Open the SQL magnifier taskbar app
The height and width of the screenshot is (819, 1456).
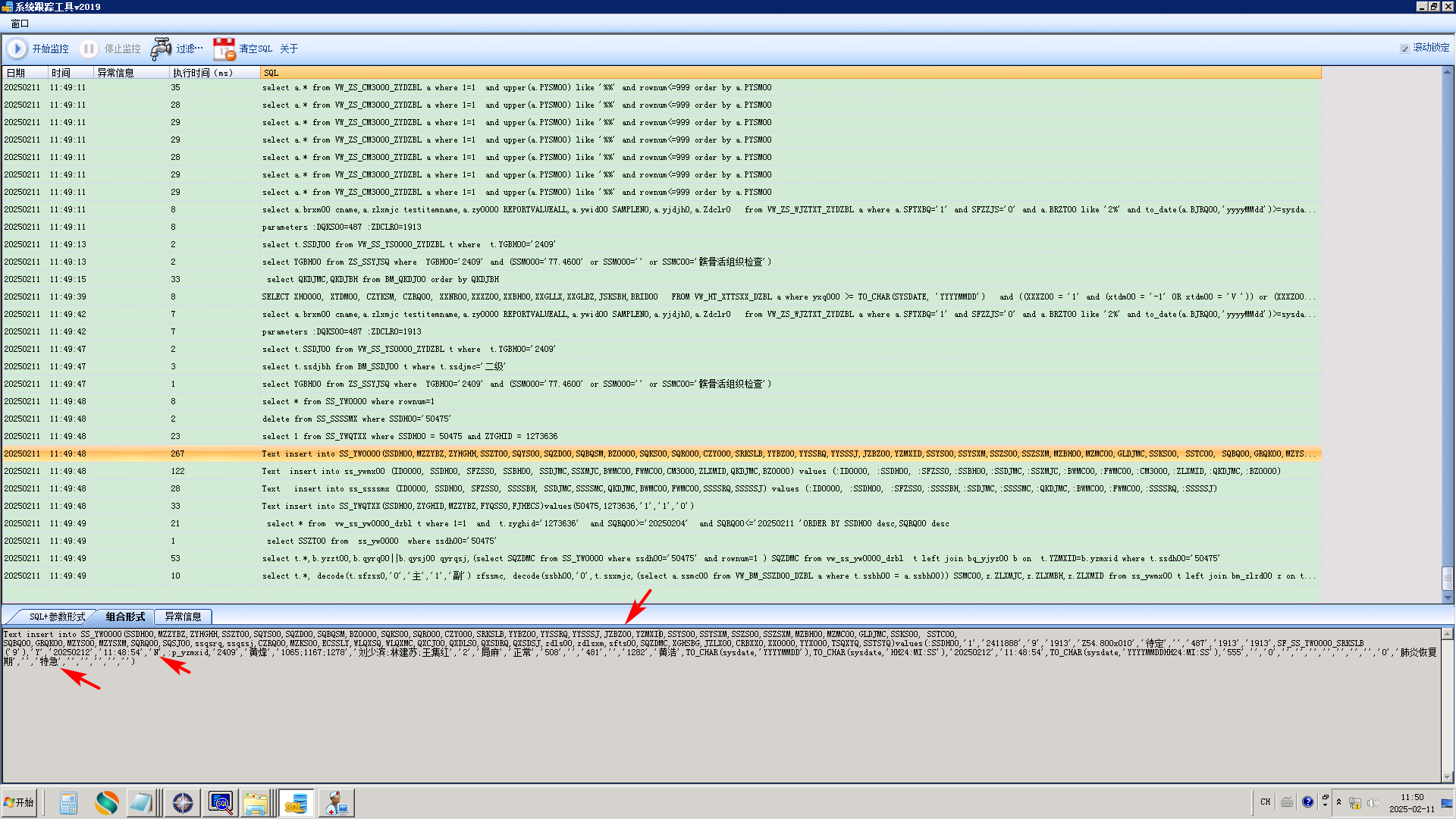221,803
